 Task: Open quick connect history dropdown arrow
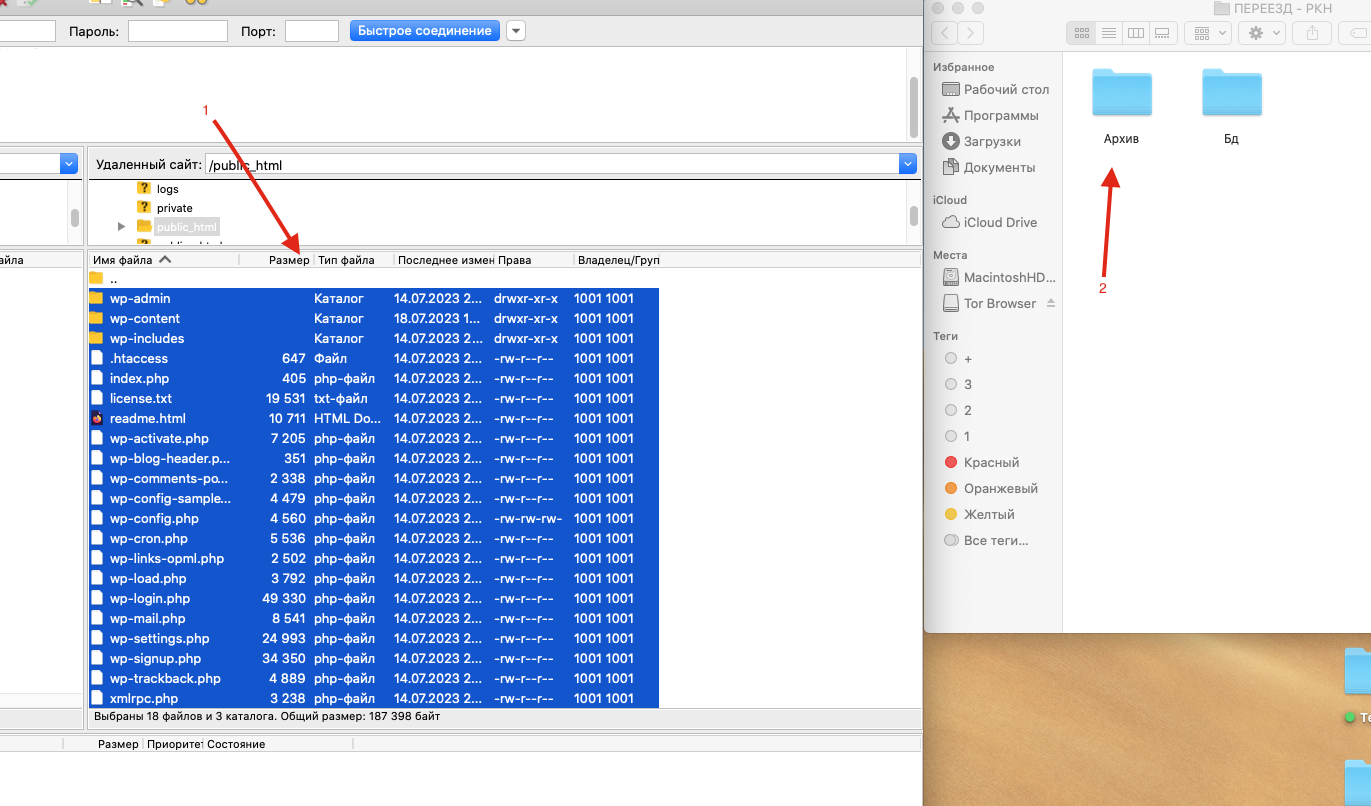coord(516,31)
